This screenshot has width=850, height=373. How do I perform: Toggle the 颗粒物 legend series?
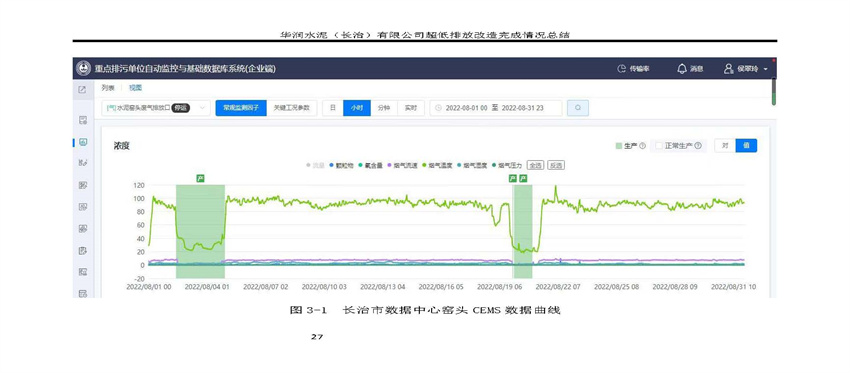(340, 165)
